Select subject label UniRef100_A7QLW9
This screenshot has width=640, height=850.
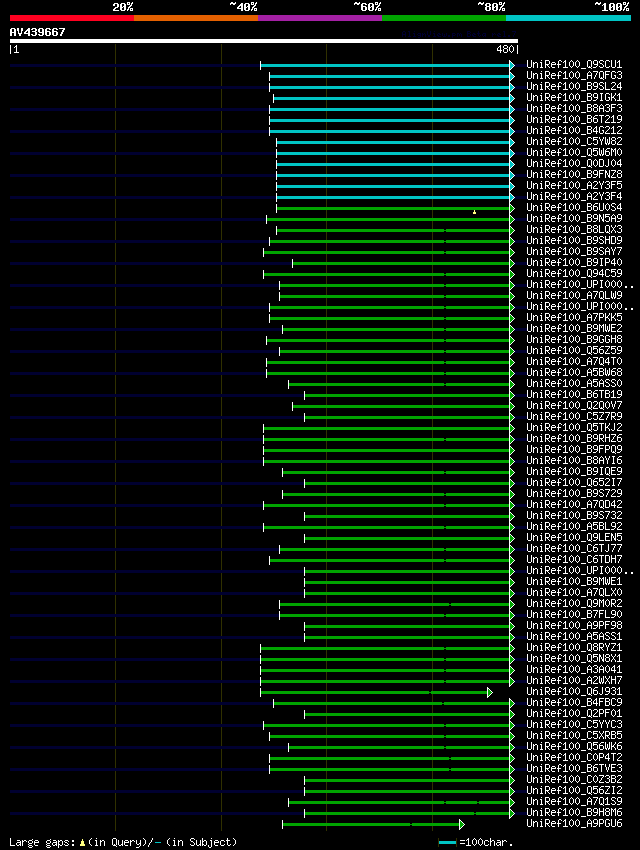(x=574, y=295)
